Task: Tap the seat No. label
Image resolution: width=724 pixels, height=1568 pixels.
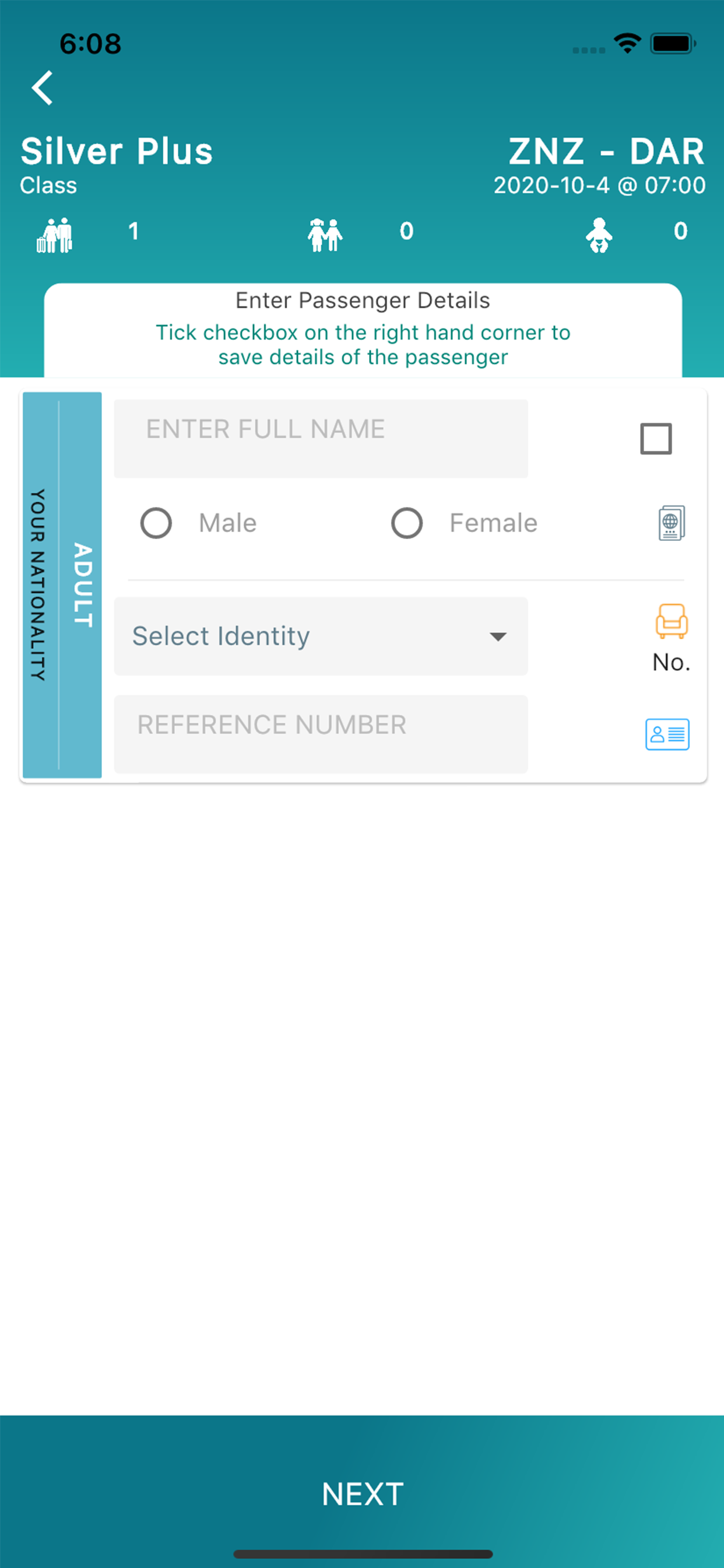Action: tap(672, 662)
